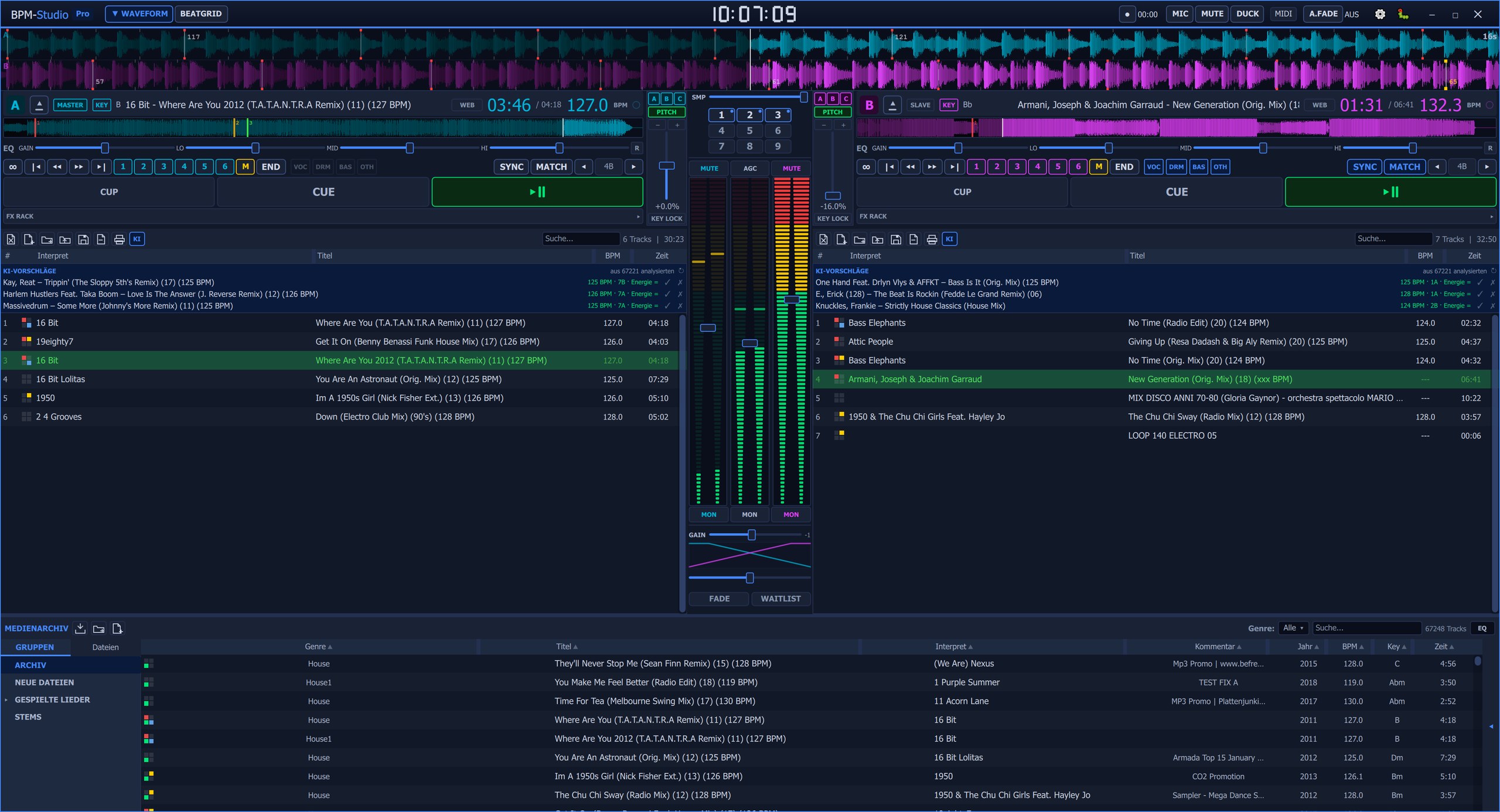The image size is (1500, 812).
Task: Adjust deck A pitch slider
Action: click(x=666, y=166)
